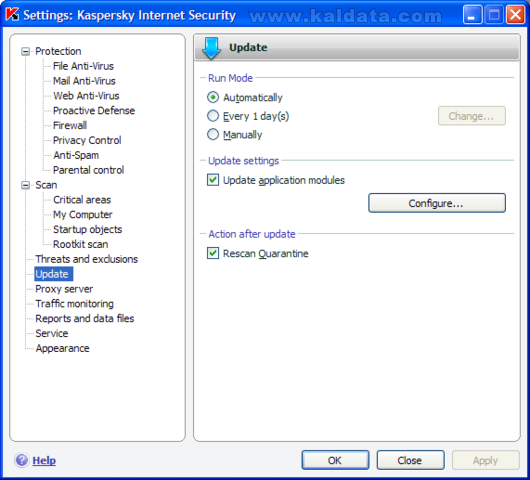Click the Apply button
The height and width of the screenshot is (480, 530).
[485, 460]
